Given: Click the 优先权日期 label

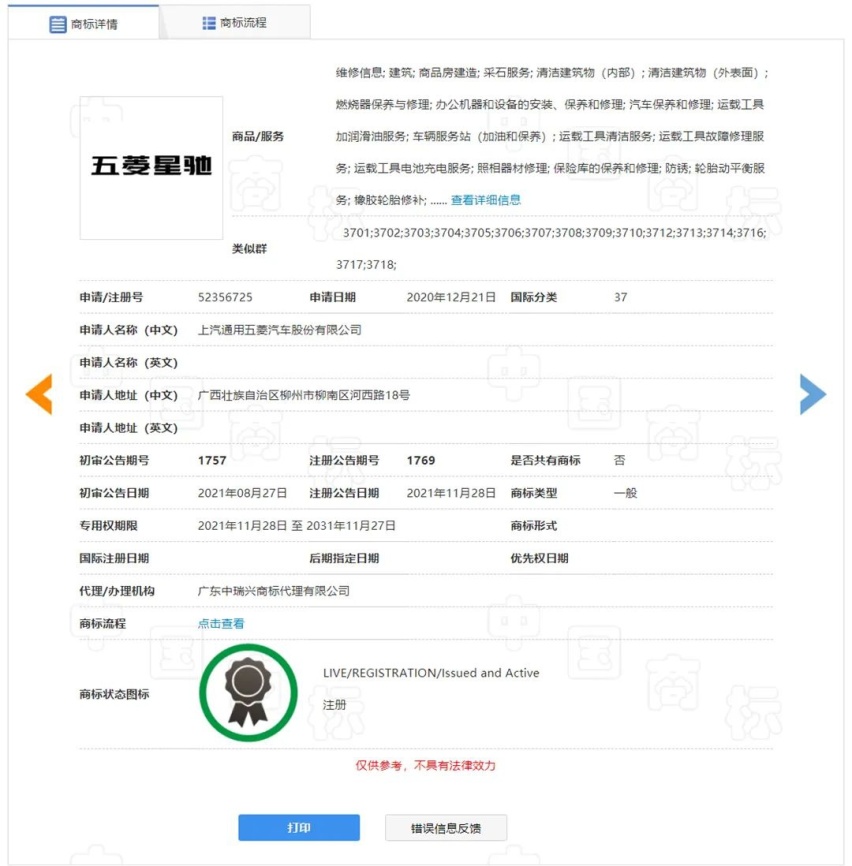Looking at the screenshot, I should coord(539,558).
